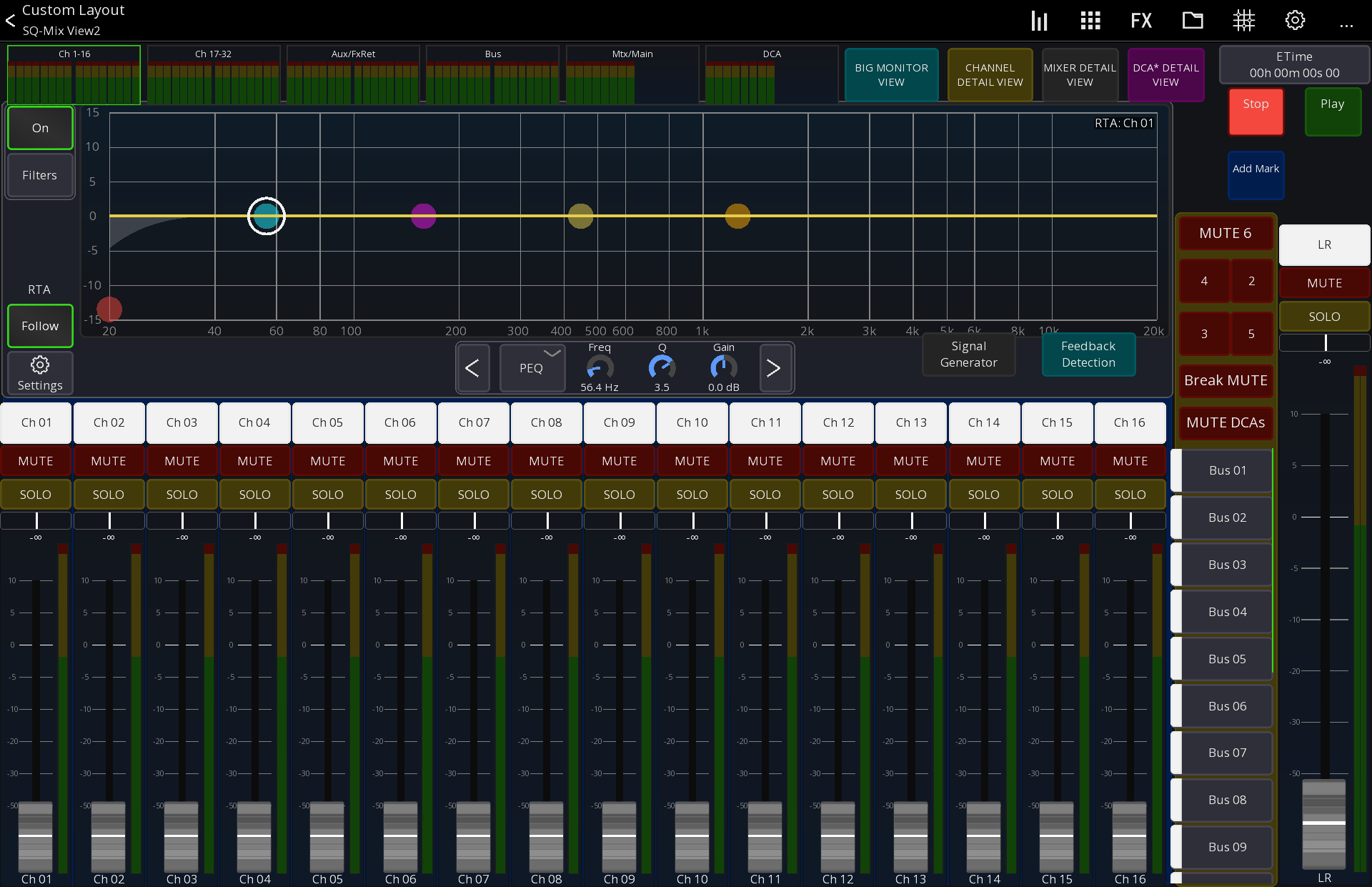Mute channel Ch 01
Image resolution: width=1372 pixels, height=887 pixels.
point(36,461)
